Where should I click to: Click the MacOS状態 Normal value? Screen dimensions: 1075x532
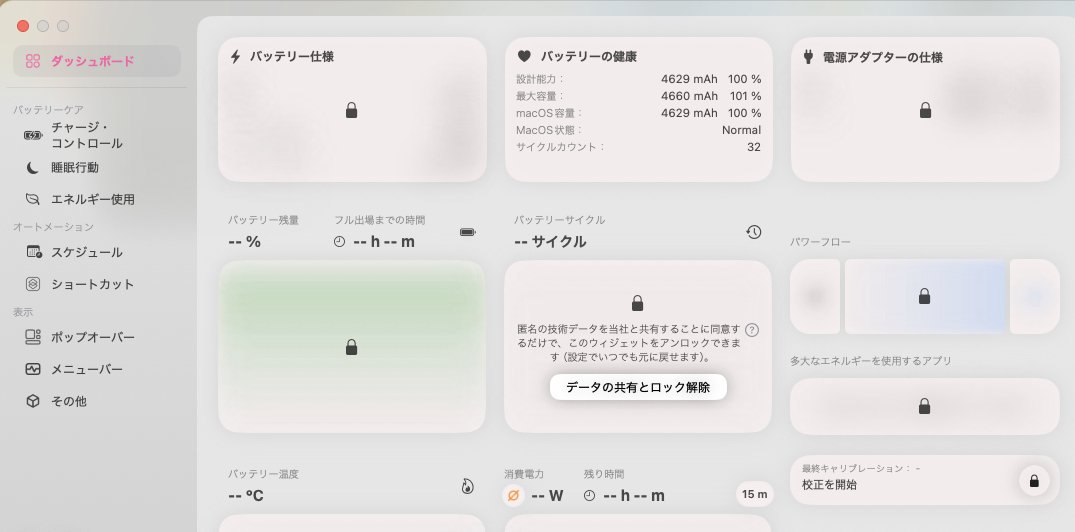click(x=741, y=130)
